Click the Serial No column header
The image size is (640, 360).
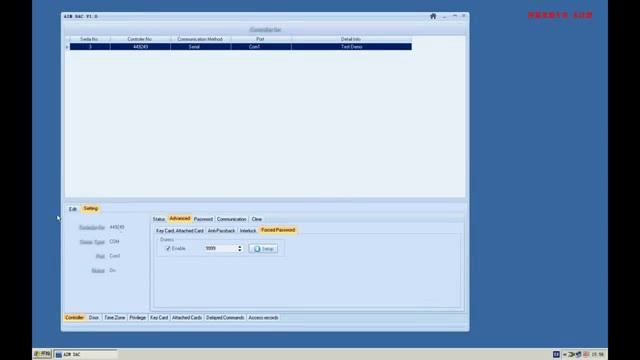pyautogui.click(x=90, y=39)
